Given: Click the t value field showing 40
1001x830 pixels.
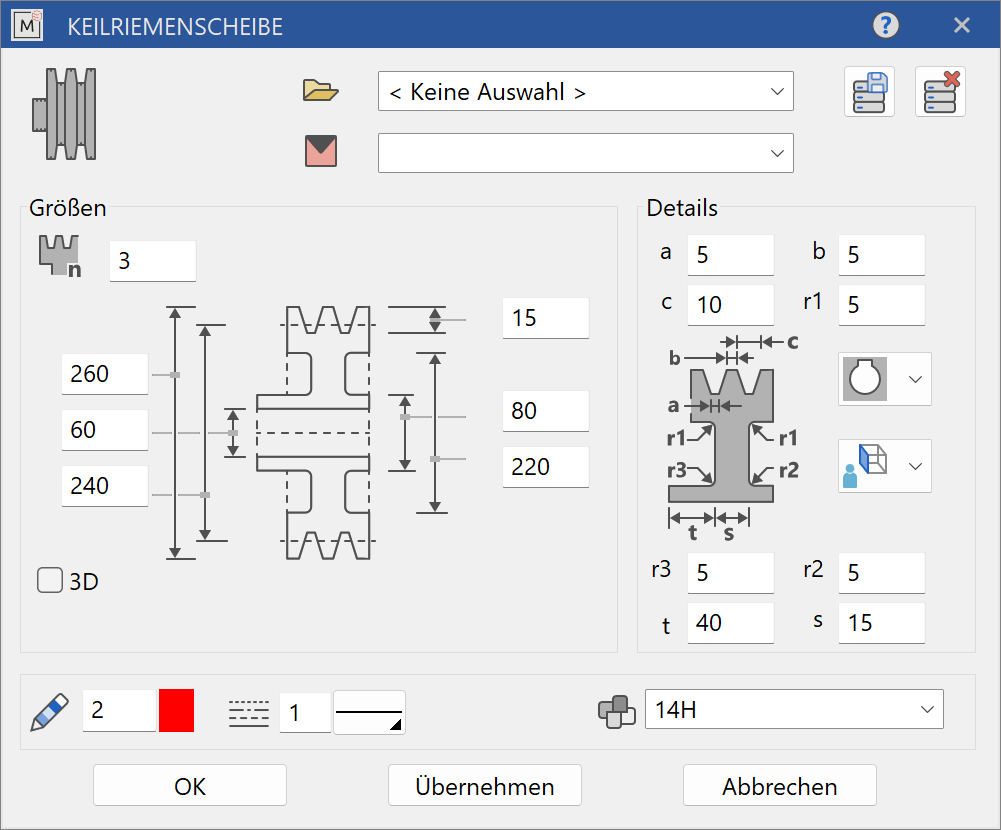Looking at the screenshot, I should coord(731,623).
